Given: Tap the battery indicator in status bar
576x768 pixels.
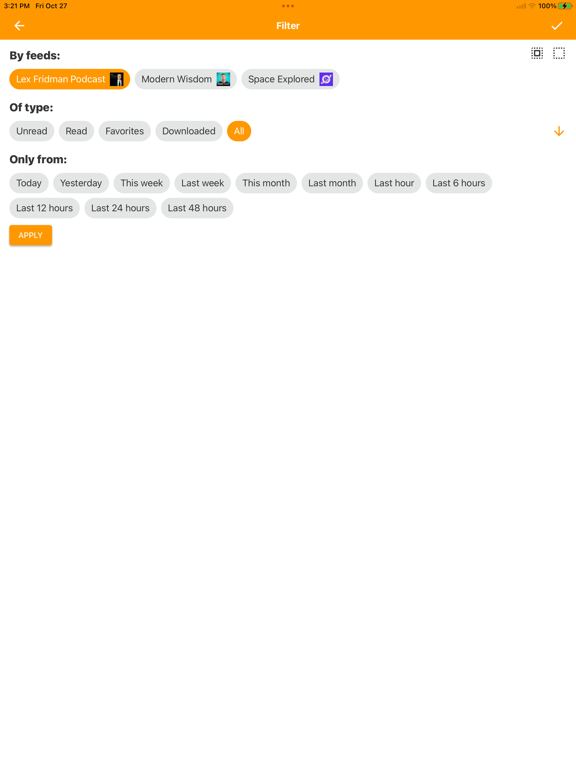Looking at the screenshot, I should pos(565,6).
